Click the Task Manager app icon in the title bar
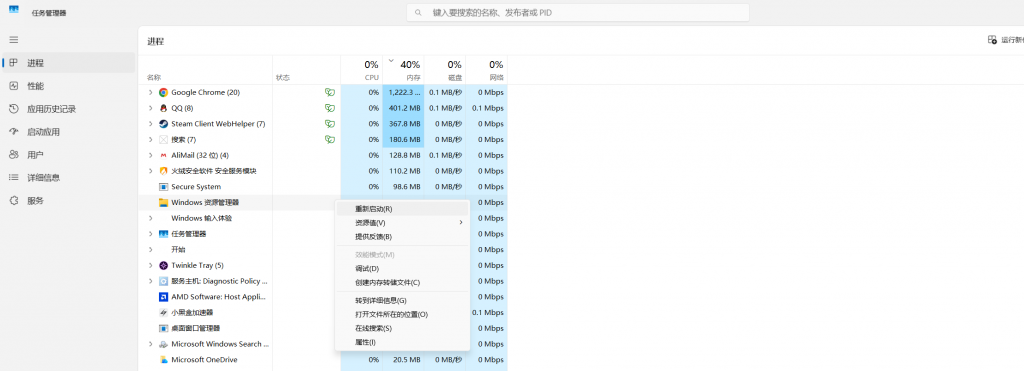1024x371 pixels. click(14, 10)
